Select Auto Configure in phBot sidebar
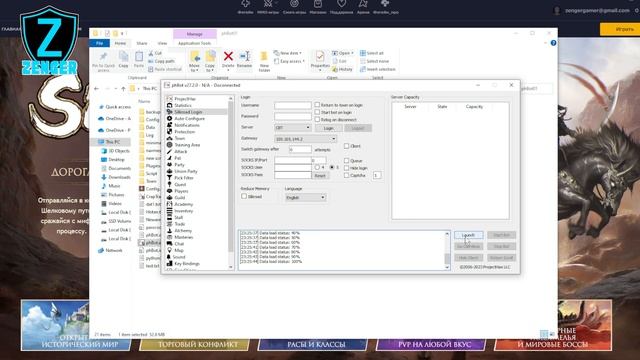The width and height of the screenshot is (640, 360). (x=189, y=118)
